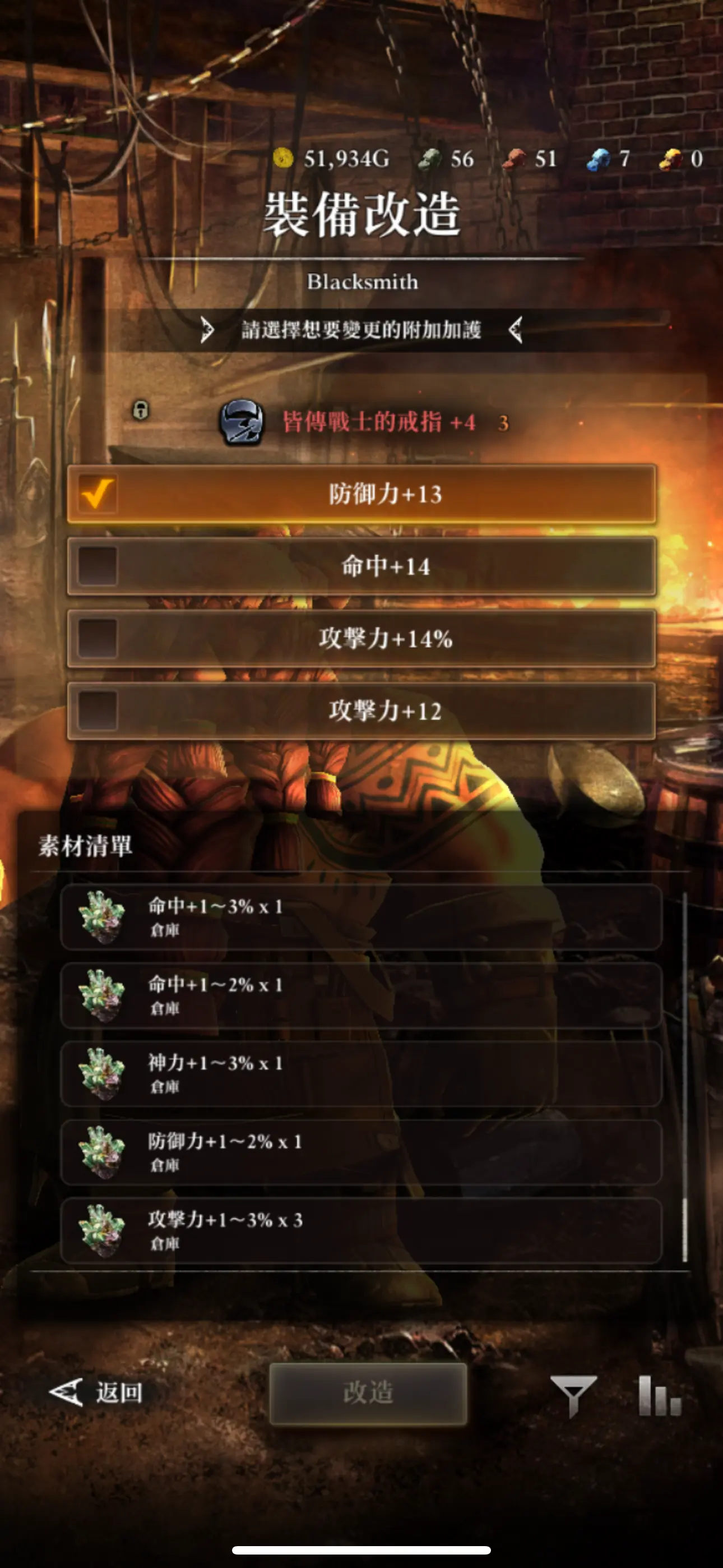Open the filter funnel icon
This screenshot has height=1568, width=723.
pyautogui.click(x=573, y=1394)
